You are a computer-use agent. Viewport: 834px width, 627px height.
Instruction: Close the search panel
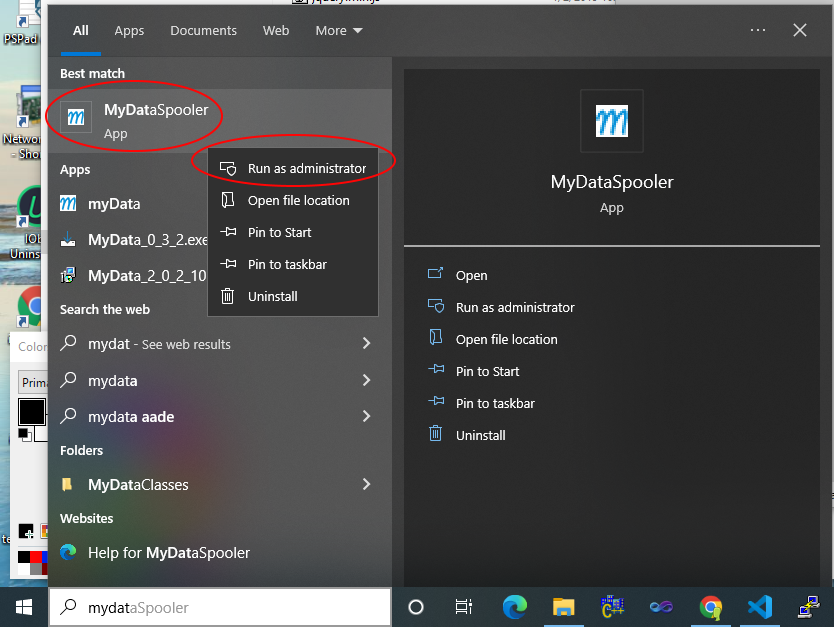point(800,30)
